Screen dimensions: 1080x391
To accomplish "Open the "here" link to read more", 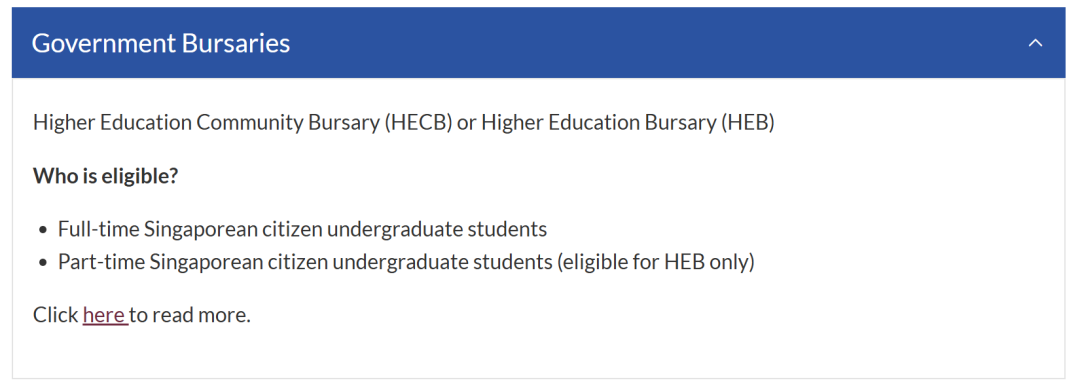I will click(x=105, y=315).
